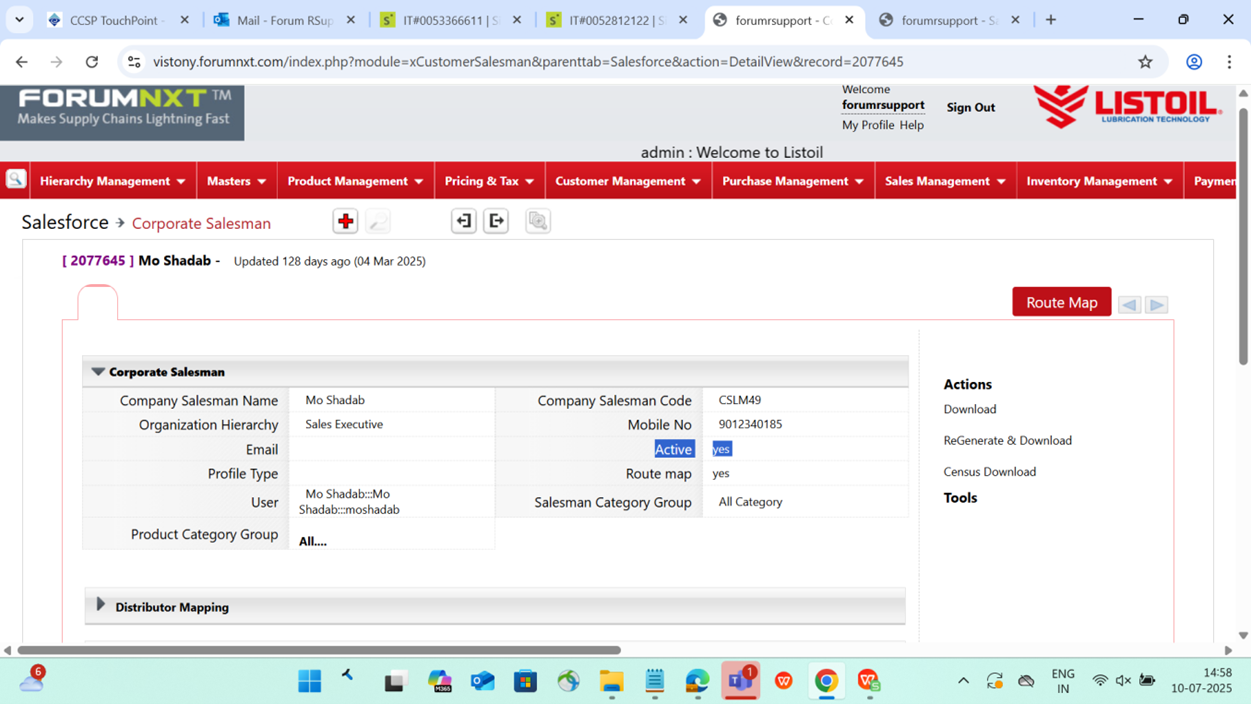
Task: Open Microsoft 365 Copilot taskbar icon
Action: pyautogui.click(x=440, y=681)
